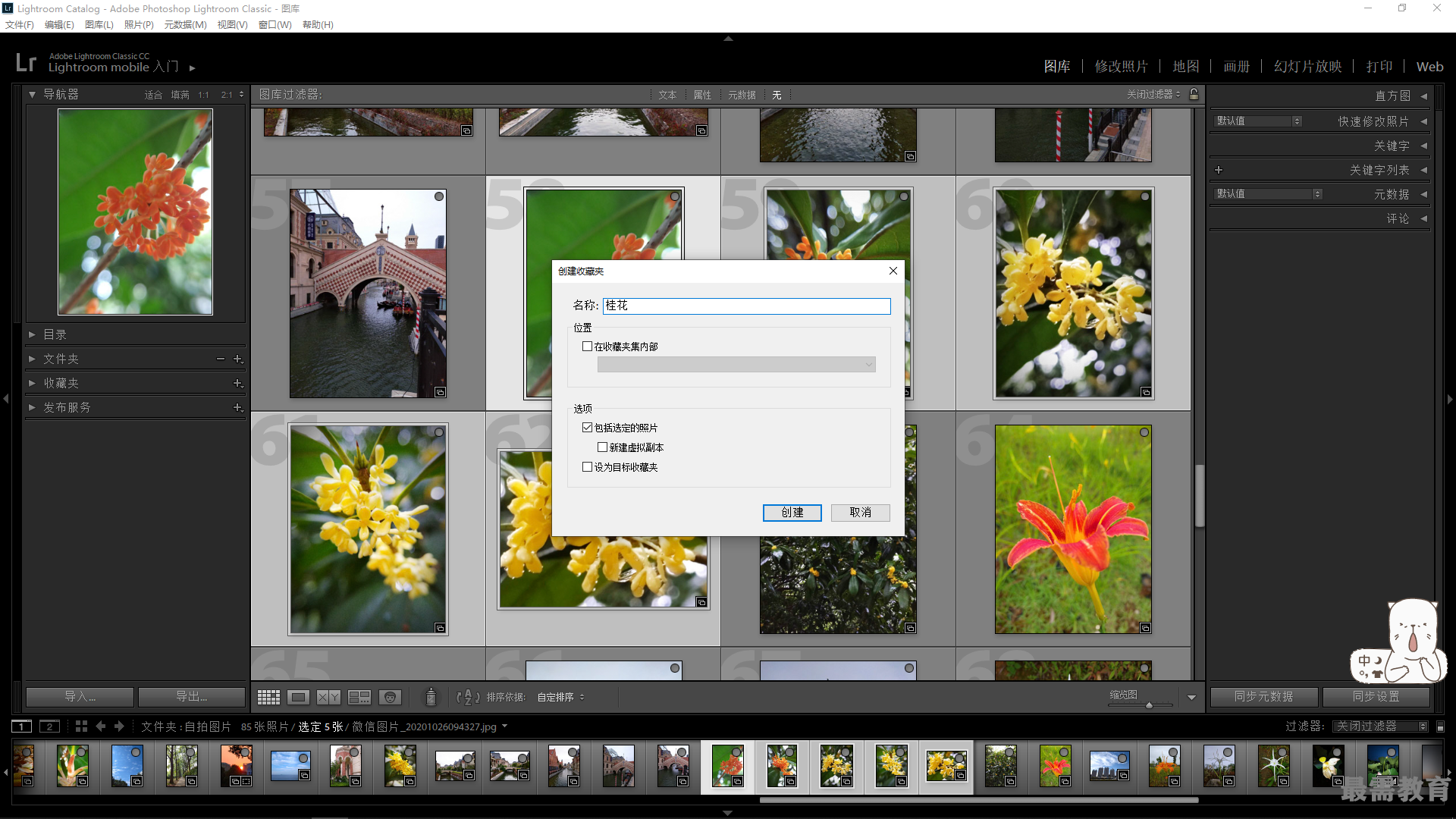Hide the filmstrip bottom arrow
The image size is (1456, 819).
pos(728,813)
